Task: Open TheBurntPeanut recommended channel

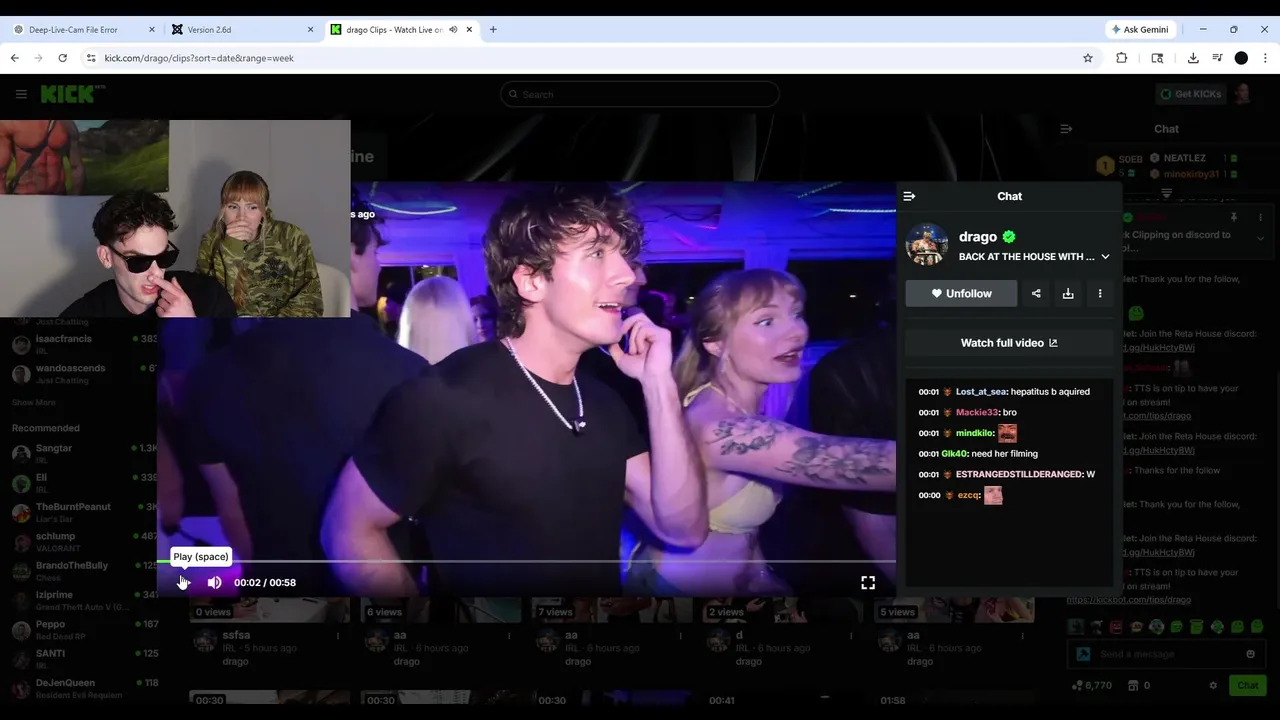Action: (x=85, y=512)
